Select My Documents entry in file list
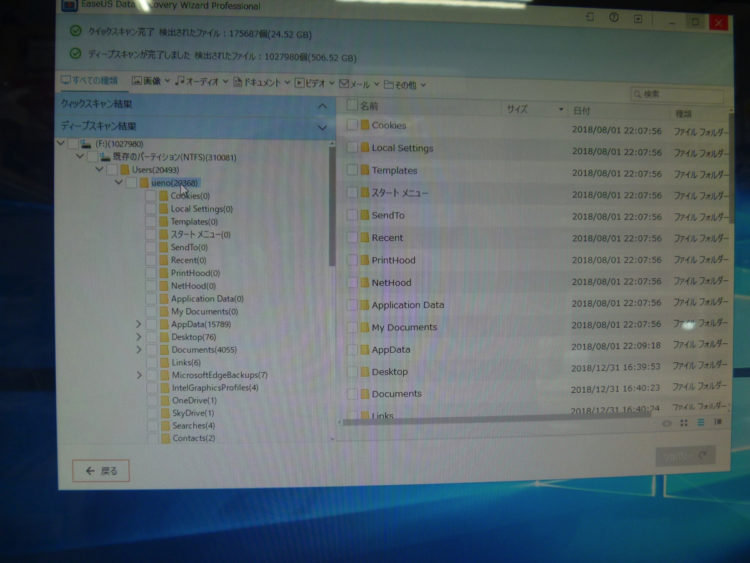The height and width of the screenshot is (563, 750). 404,327
